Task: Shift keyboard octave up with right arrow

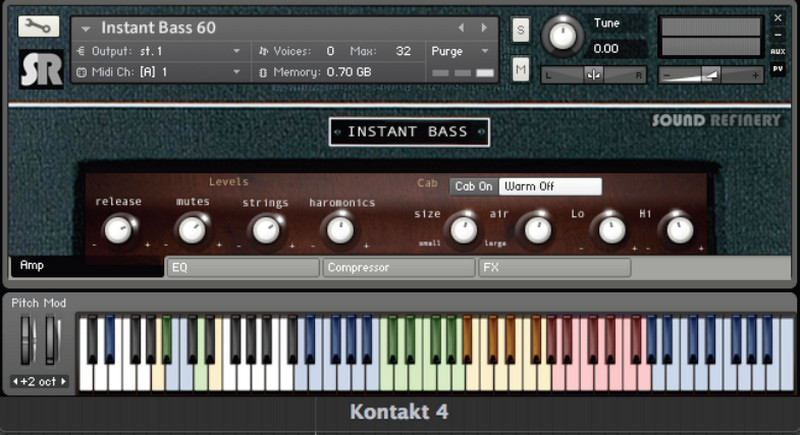Action: coord(65,381)
